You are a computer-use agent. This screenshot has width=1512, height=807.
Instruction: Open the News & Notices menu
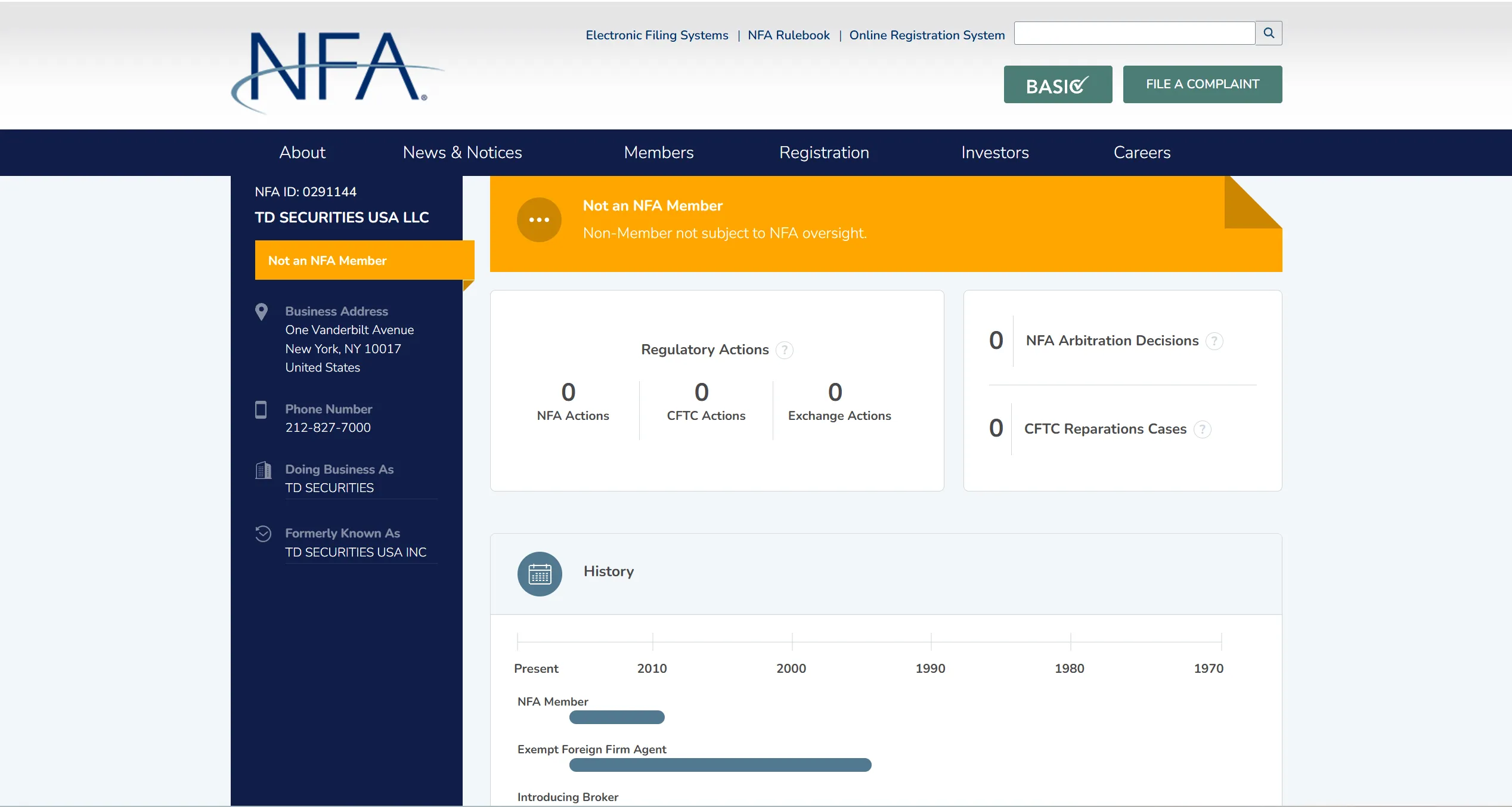pyautogui.click(x=462, y=153)
